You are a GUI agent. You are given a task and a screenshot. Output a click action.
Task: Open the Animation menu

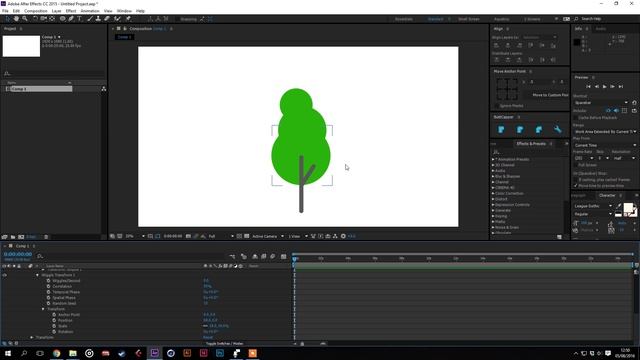[90, 11]
